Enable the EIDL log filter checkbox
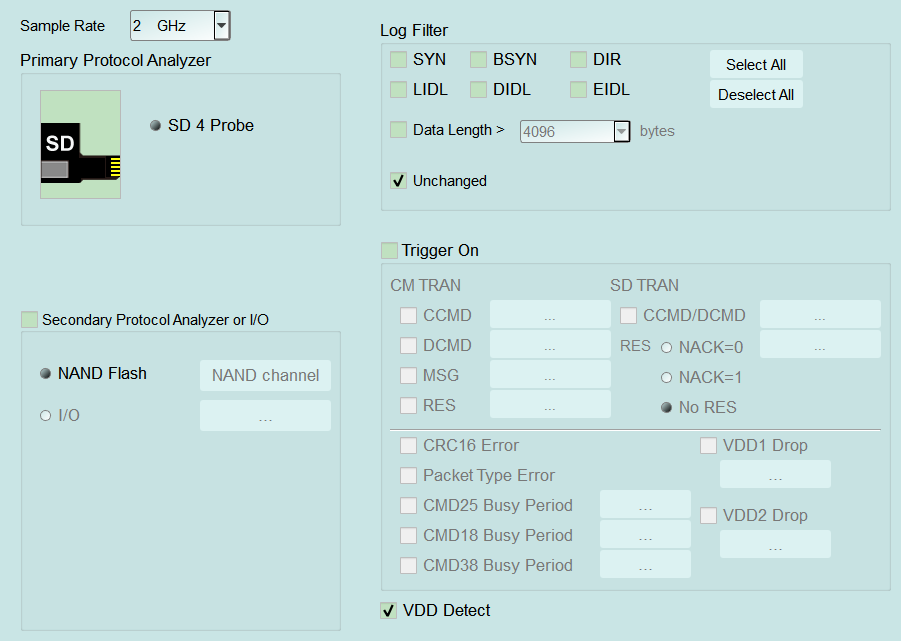901x641 pixels. tap(578, 89)
